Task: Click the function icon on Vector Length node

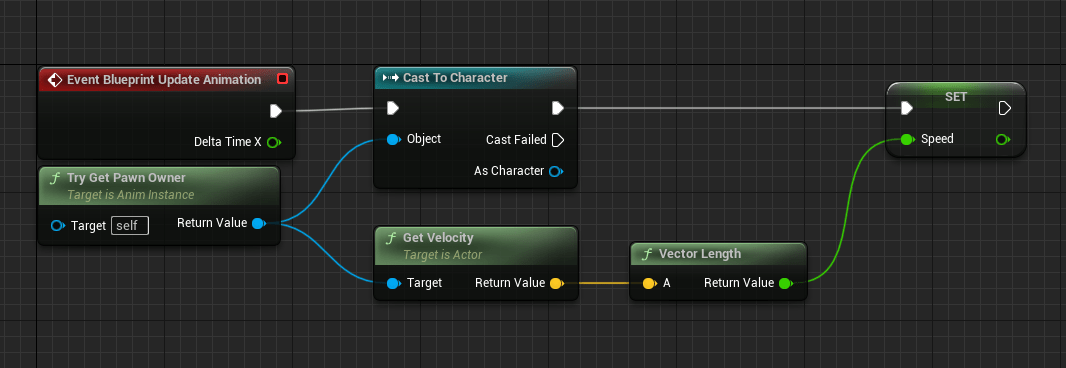Action: pos(647,254)
